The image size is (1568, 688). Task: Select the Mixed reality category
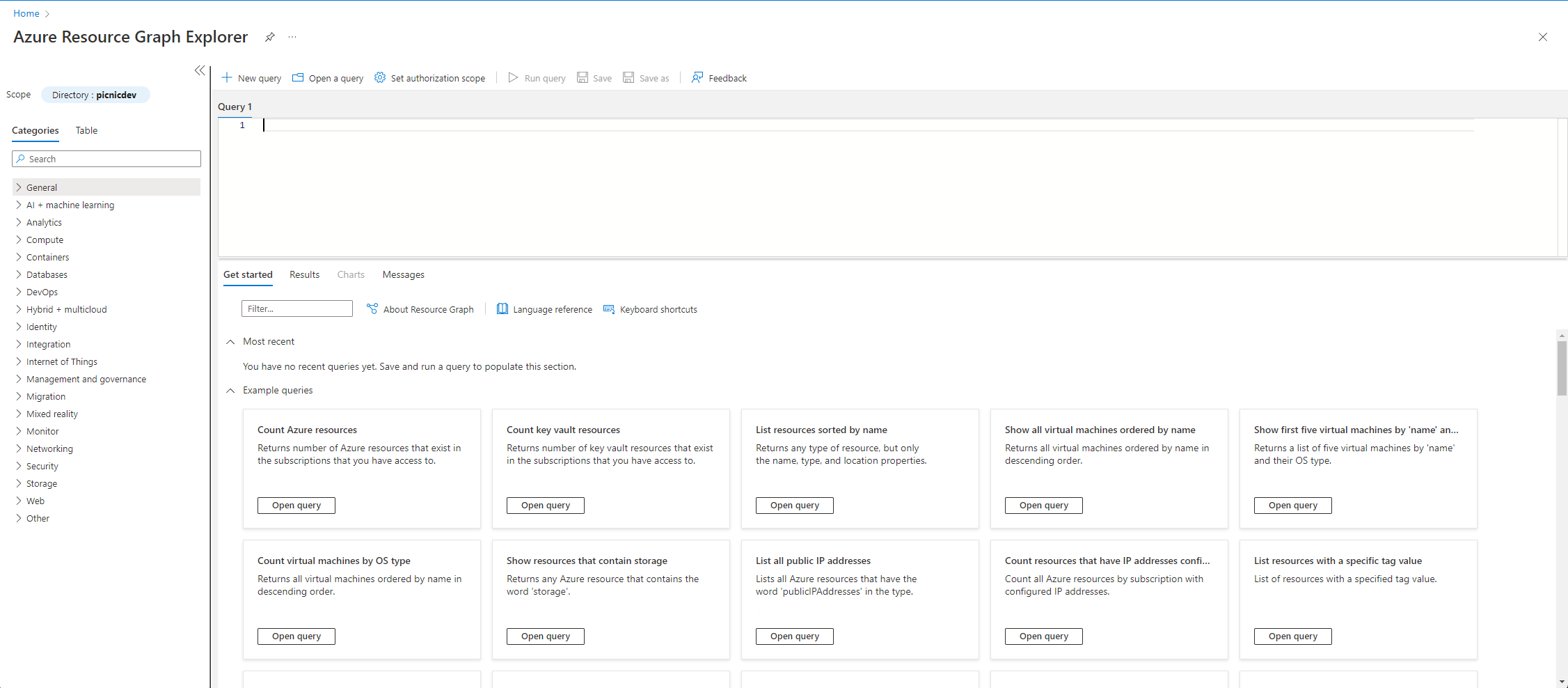[x=106, y=414]
